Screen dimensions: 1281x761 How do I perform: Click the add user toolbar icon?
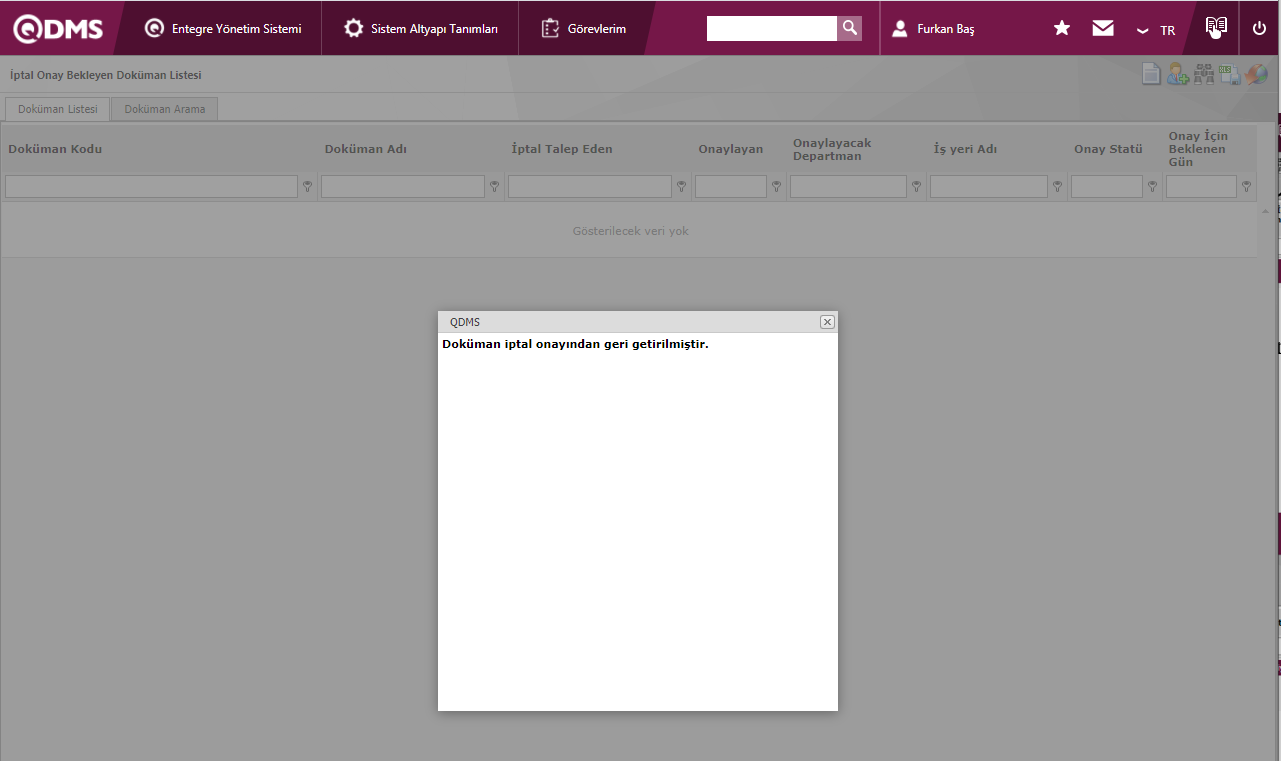pos(1178,74)
